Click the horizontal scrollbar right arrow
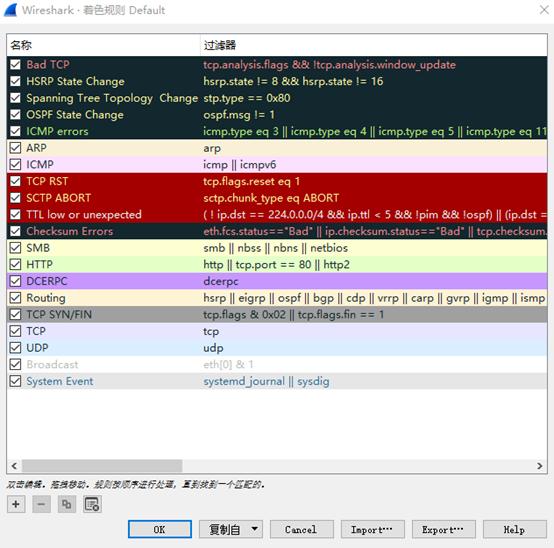The image size is (554, 548). click(540, 466)
